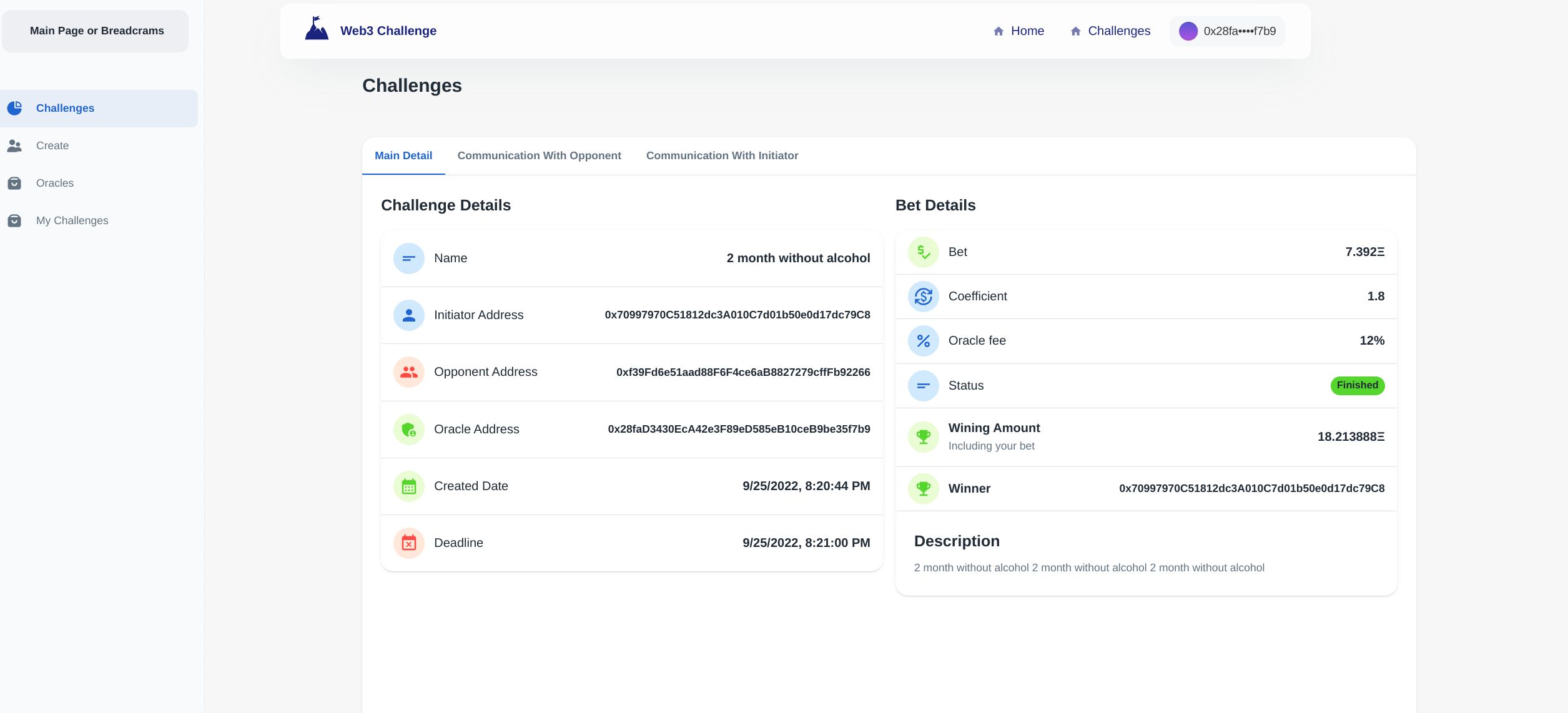Select Challenges in the sidebar
Image resolution: width=1568 pixels, height=713 pixels.
pos(99,108)
